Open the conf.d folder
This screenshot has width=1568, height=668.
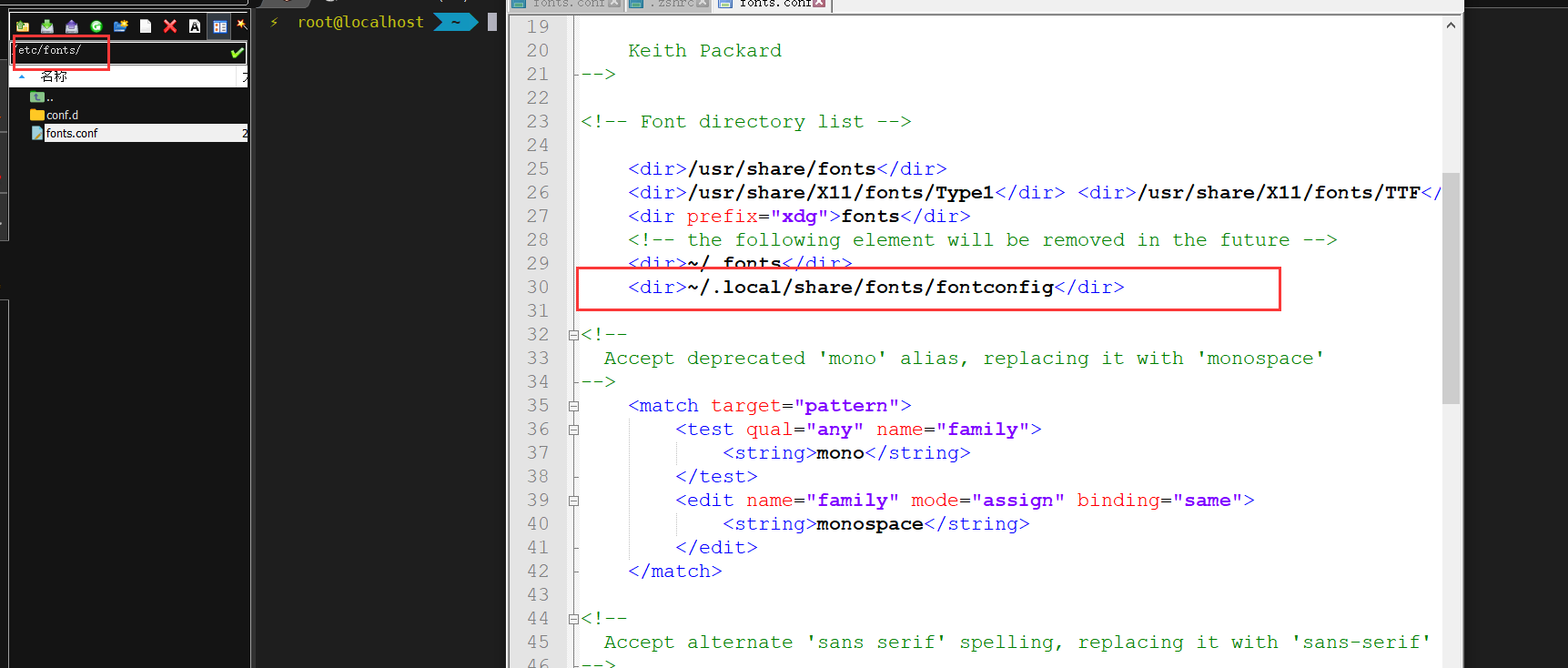(62, 116)
